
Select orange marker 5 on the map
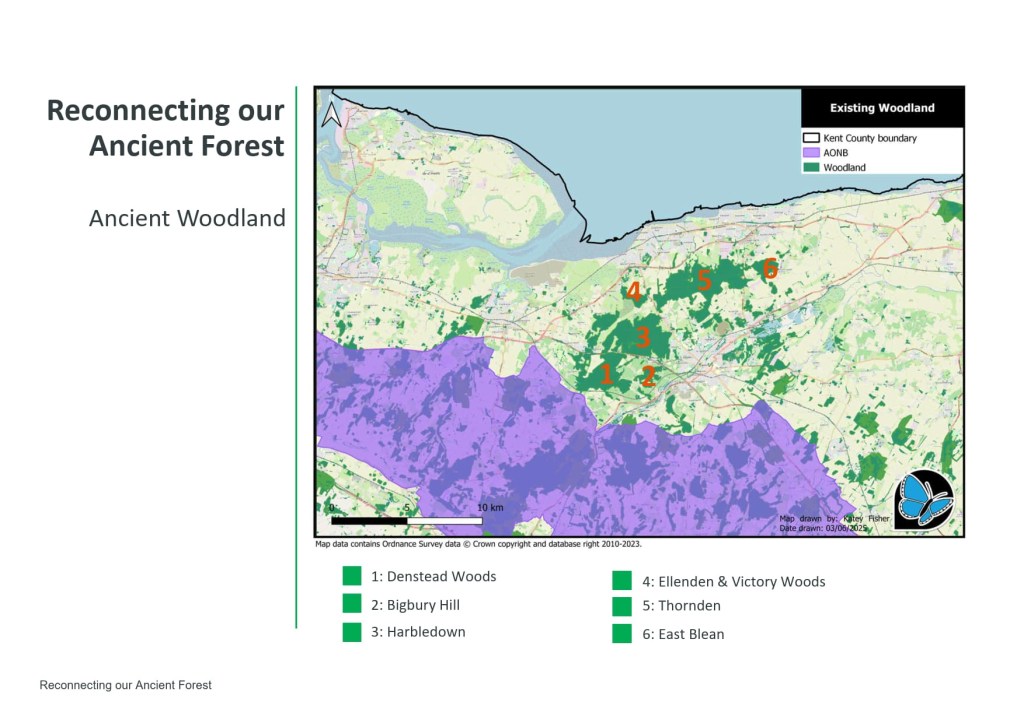click(704, 281)
